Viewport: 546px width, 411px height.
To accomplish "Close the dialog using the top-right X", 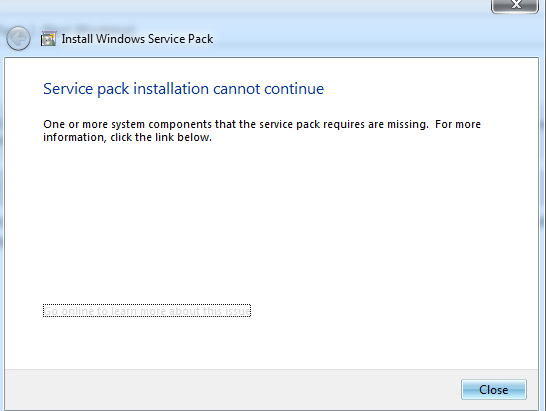I will pyautogui.click(x=515, y=5).
